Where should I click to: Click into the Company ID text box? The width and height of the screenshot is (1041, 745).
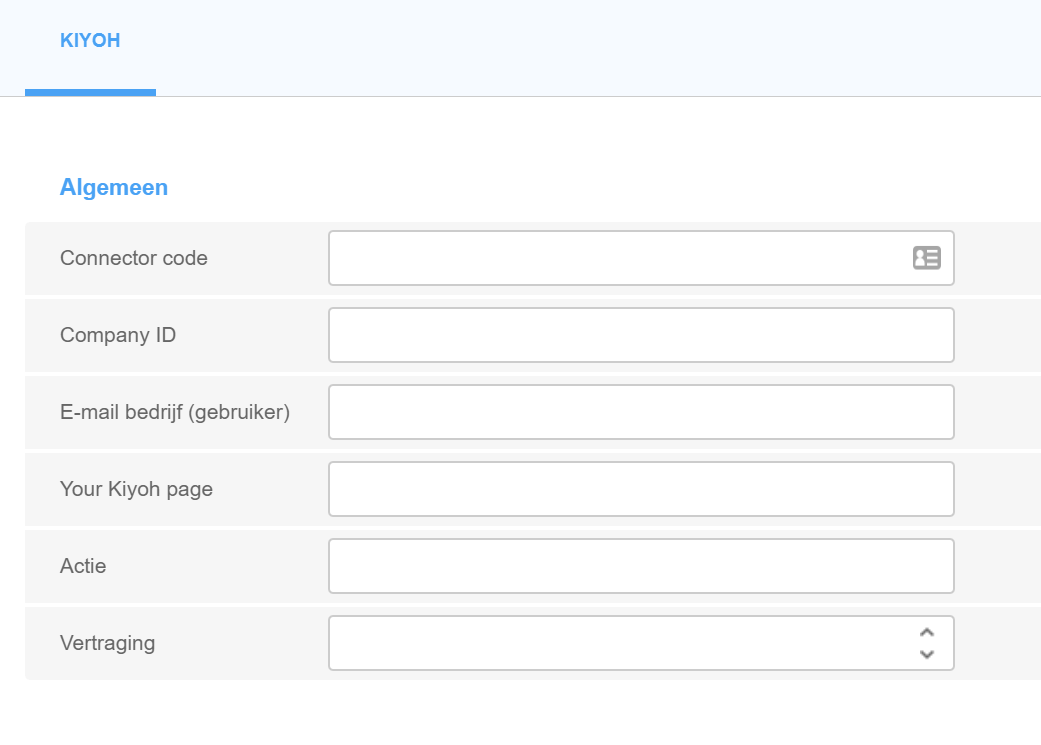(640, 335)
